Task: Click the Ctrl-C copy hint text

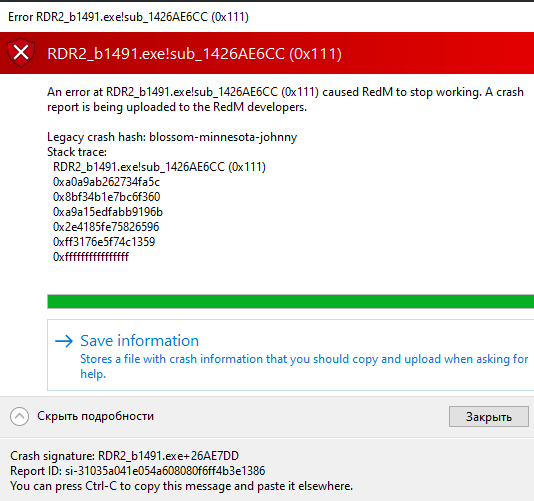Action: pyautogui.click(x=182, y=486)
